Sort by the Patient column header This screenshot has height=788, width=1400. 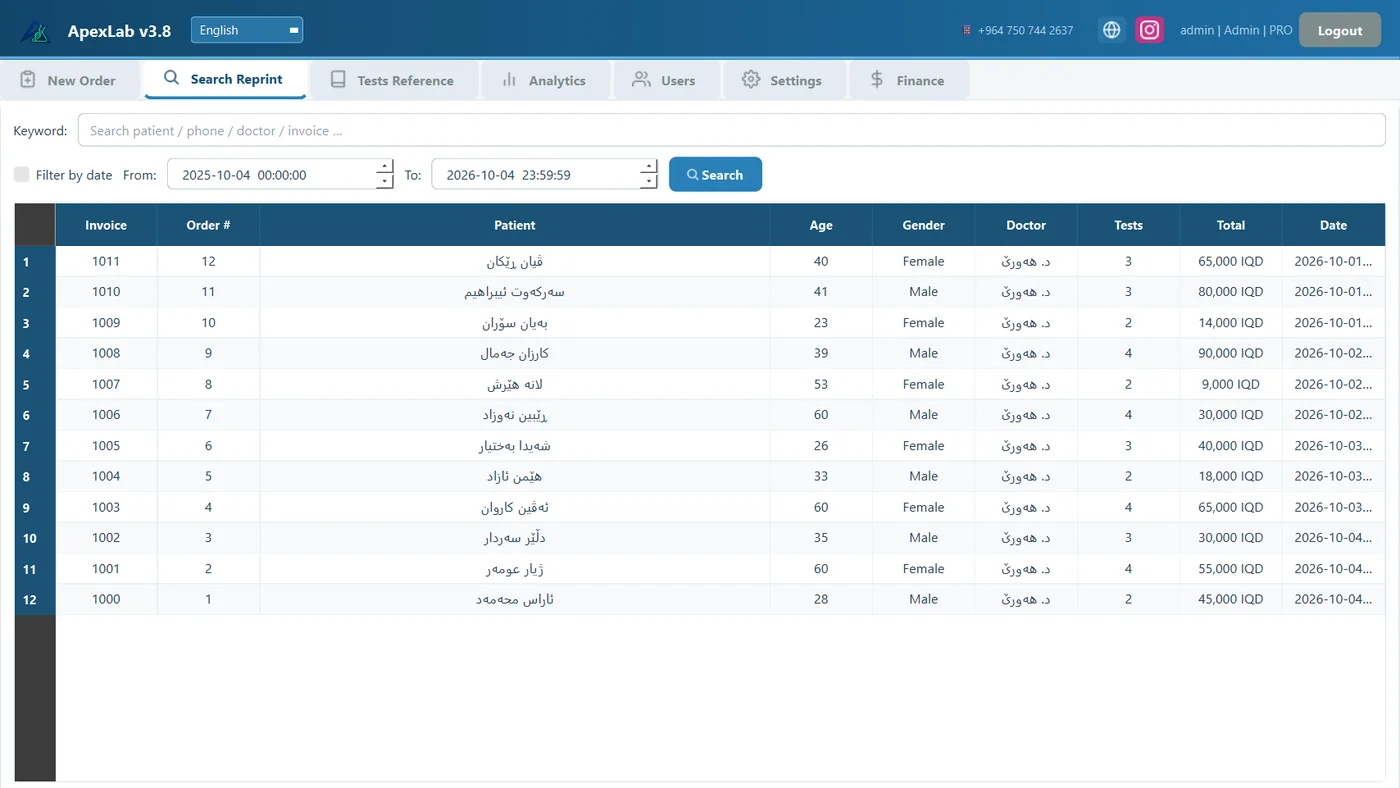[x=515, y=225]
